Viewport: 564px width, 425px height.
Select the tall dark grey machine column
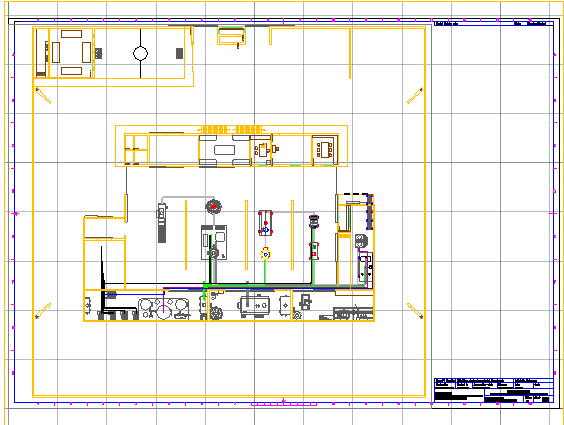(162, 223)
